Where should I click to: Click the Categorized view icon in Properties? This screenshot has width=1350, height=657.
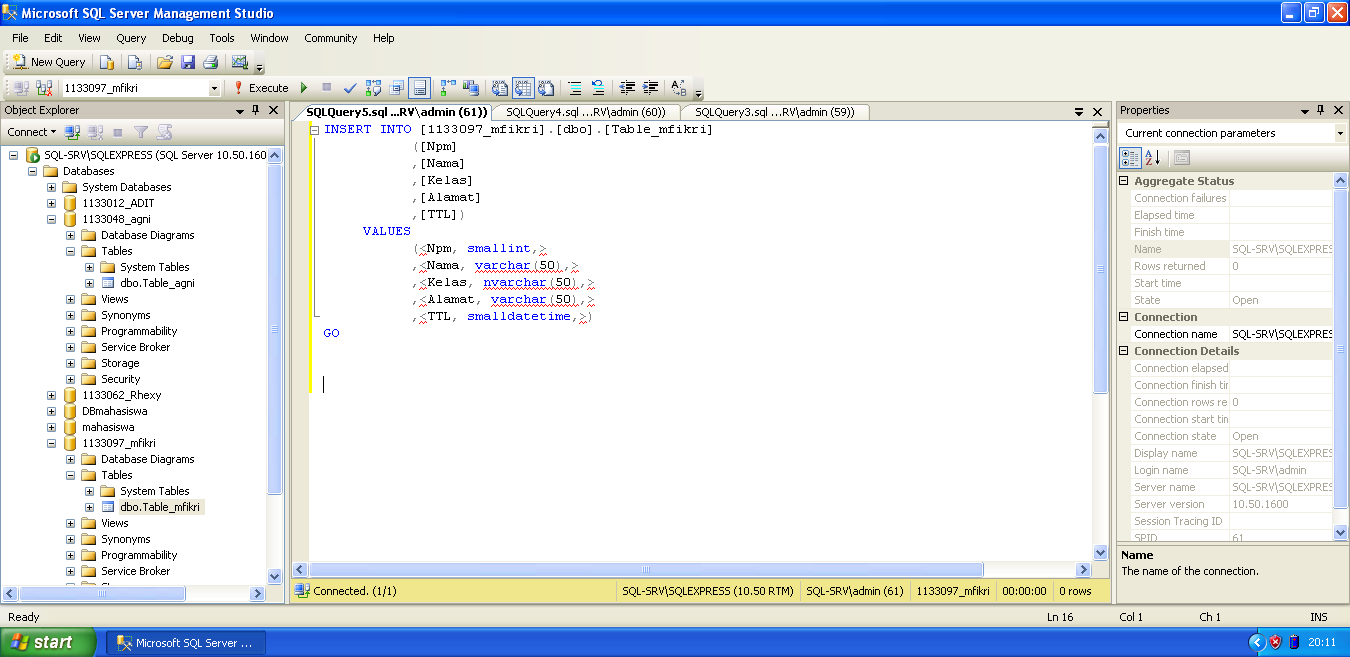1130,158
